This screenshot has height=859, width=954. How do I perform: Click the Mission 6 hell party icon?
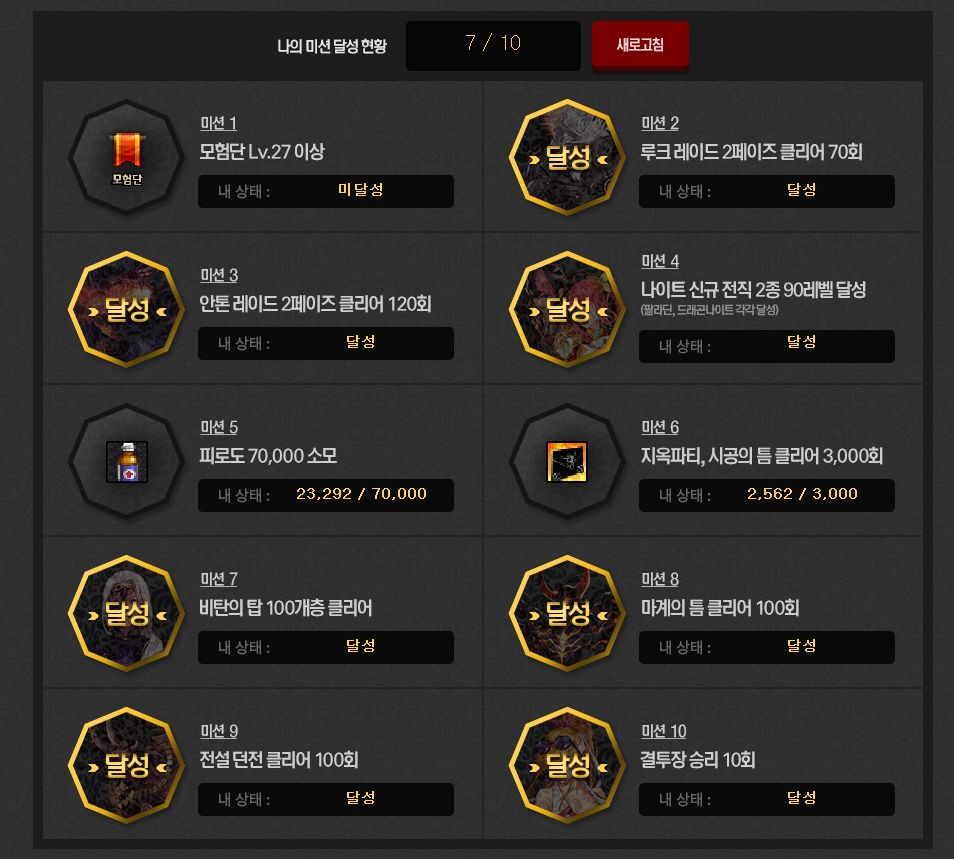[x=567, y=462]
